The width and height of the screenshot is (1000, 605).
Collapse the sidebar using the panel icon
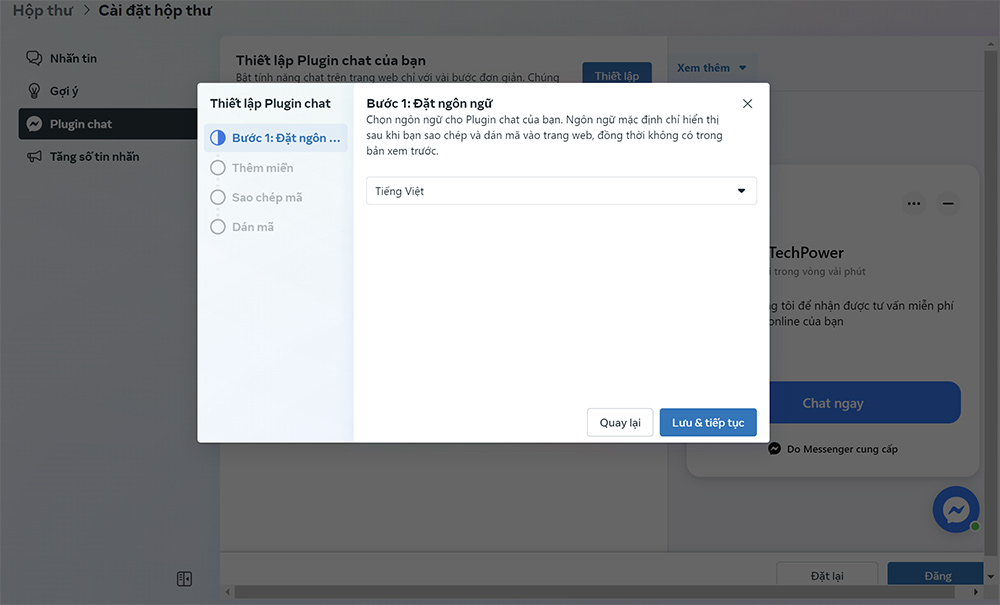click(x=184, y=579)
